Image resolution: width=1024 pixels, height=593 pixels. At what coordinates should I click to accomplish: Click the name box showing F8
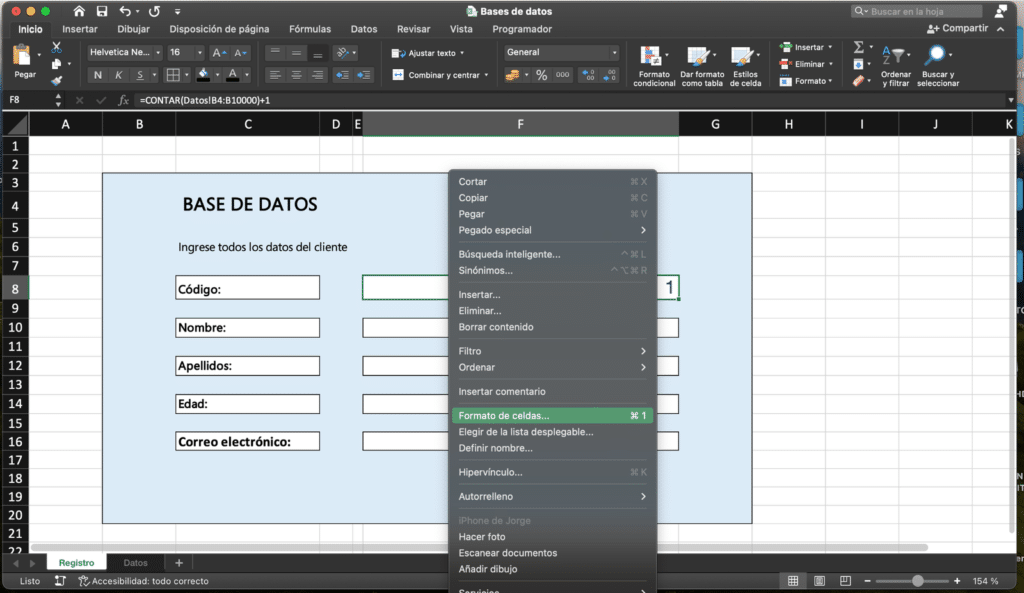(x=27, y=100)
